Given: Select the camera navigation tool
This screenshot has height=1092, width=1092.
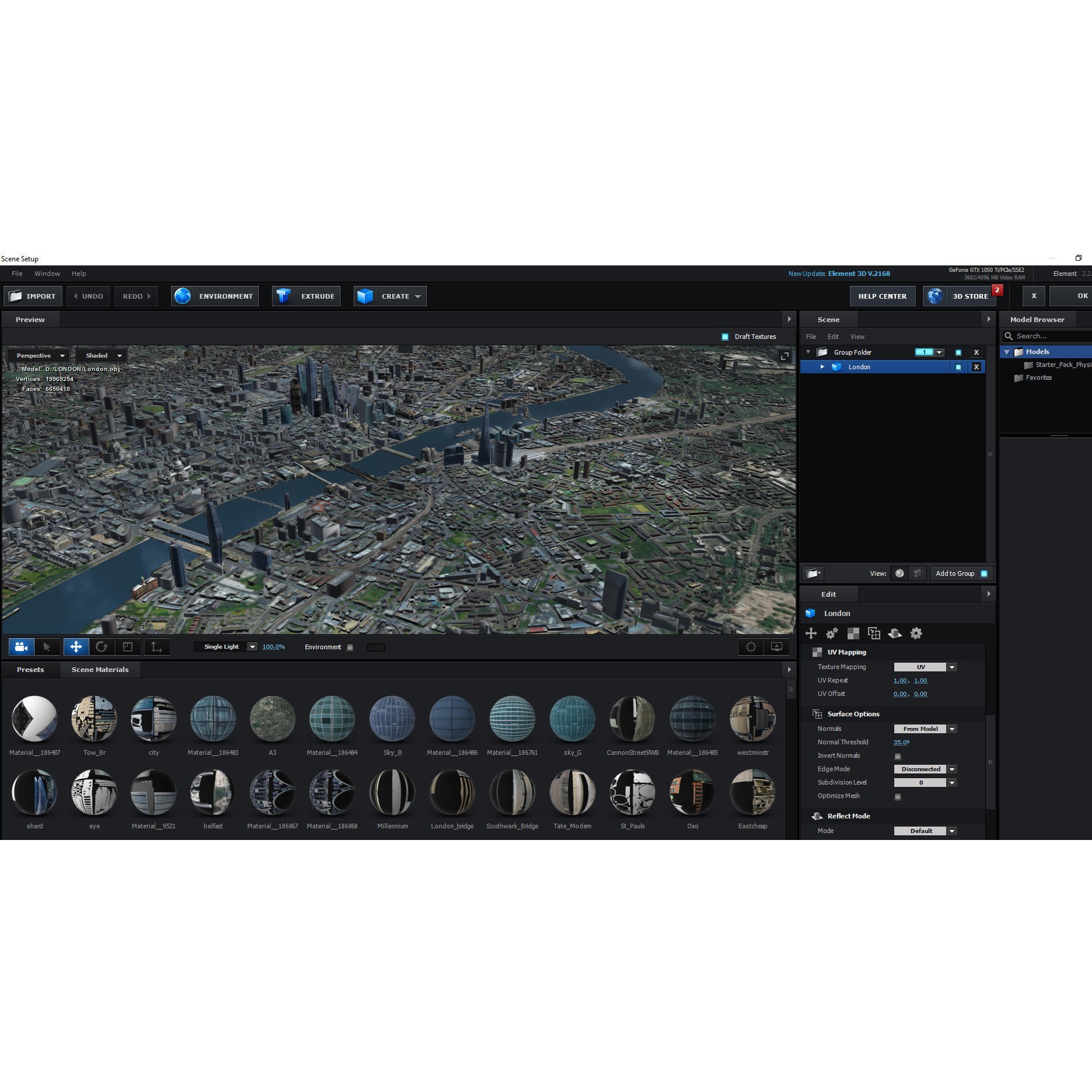Looking at the screenshot, I should (x=21, y=646).
